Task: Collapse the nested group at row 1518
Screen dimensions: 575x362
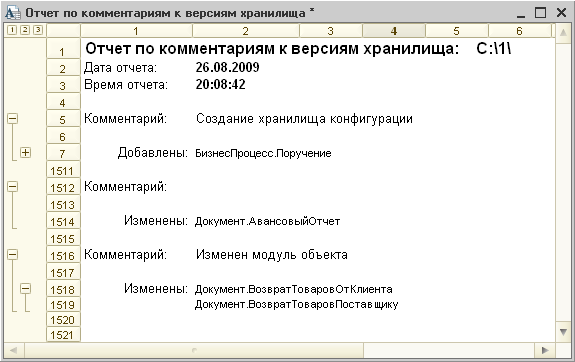Action: tap(25, 289)
